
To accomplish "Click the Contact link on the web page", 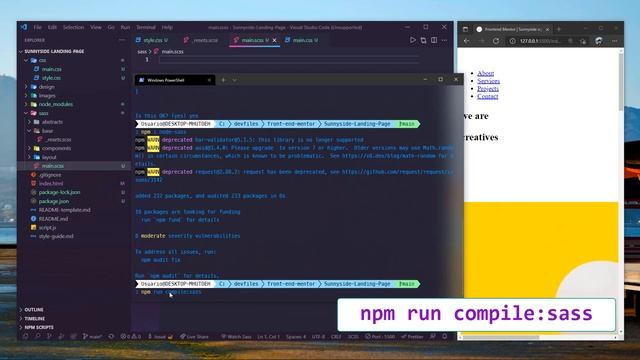I will 487,96.
